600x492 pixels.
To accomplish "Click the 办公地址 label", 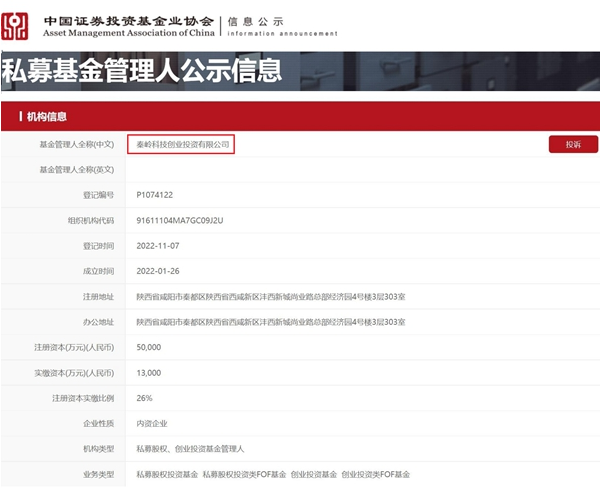I will pyautogui.click(x=99, y=322).
